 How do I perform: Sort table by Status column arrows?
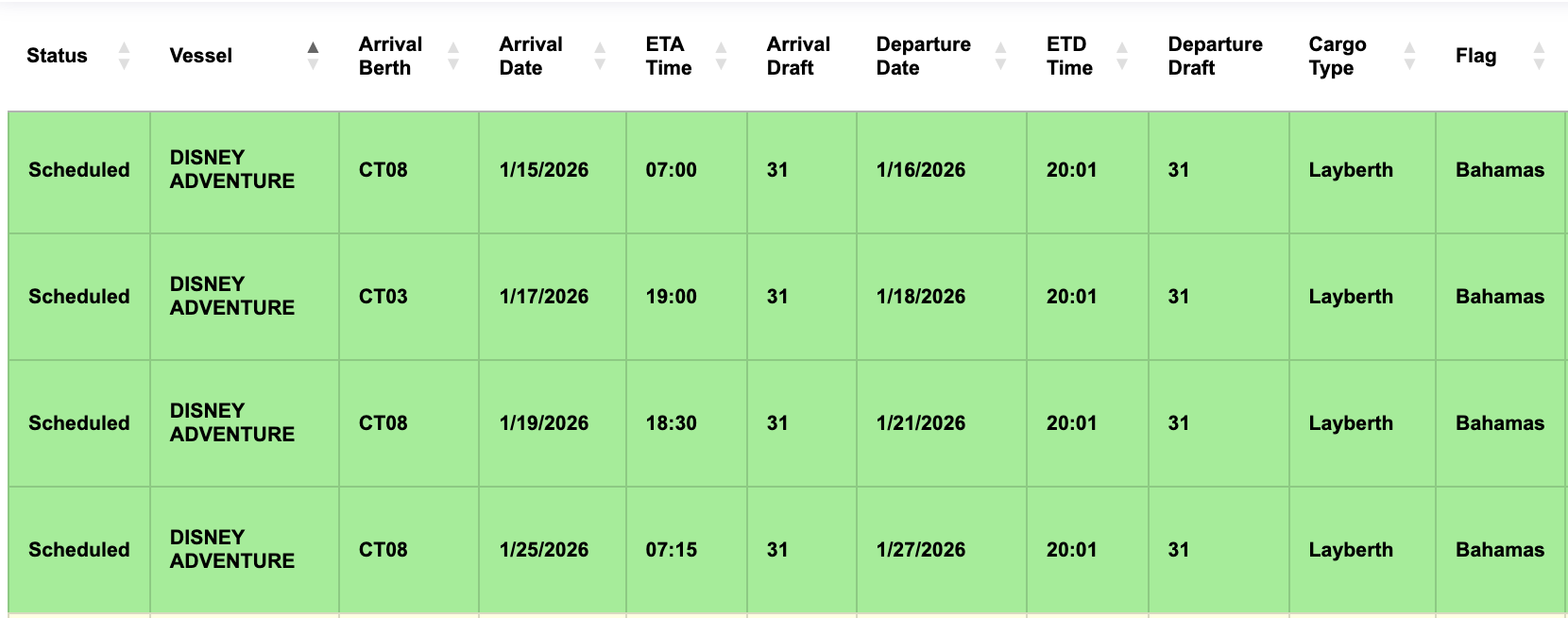124,56
